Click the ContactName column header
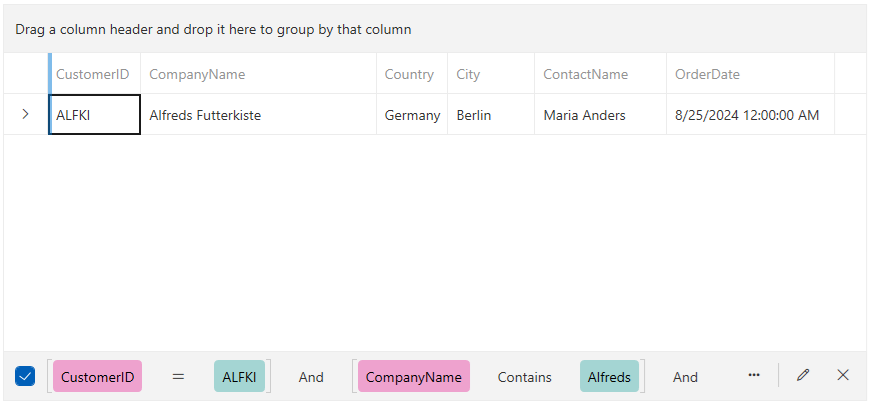The image size is (872, 403). click(586, 74)
